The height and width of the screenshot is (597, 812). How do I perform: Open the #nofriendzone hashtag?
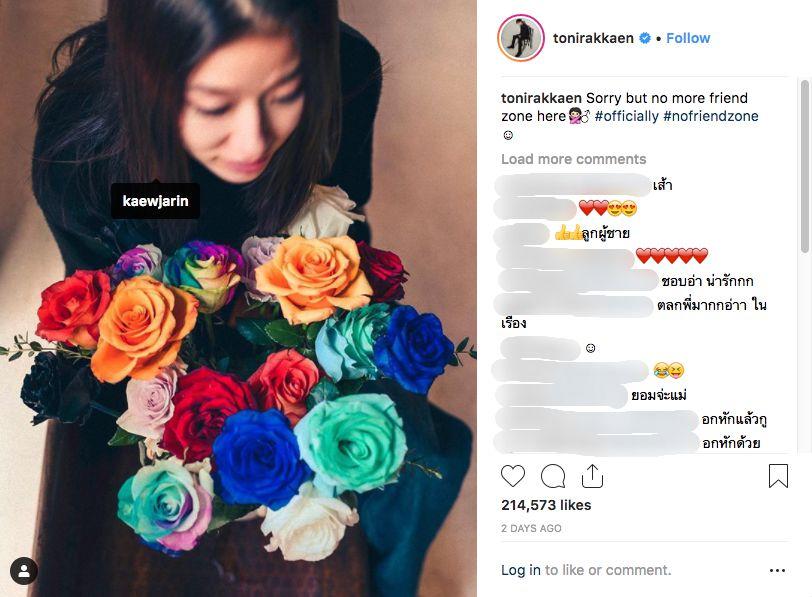710,116
